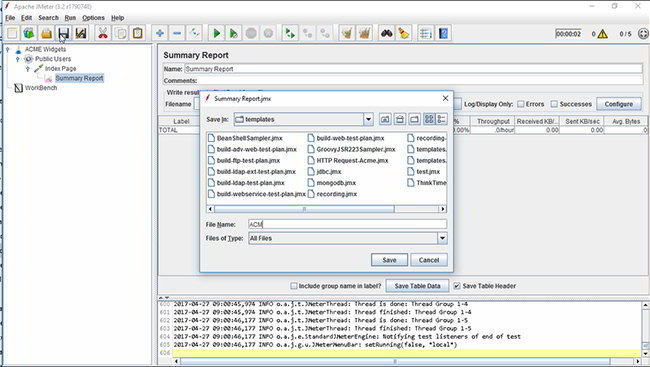The height and width of the screenshot is (367, 650).
Task: Click Start No Pauses toolbar icon
Action: click(234, 33)
